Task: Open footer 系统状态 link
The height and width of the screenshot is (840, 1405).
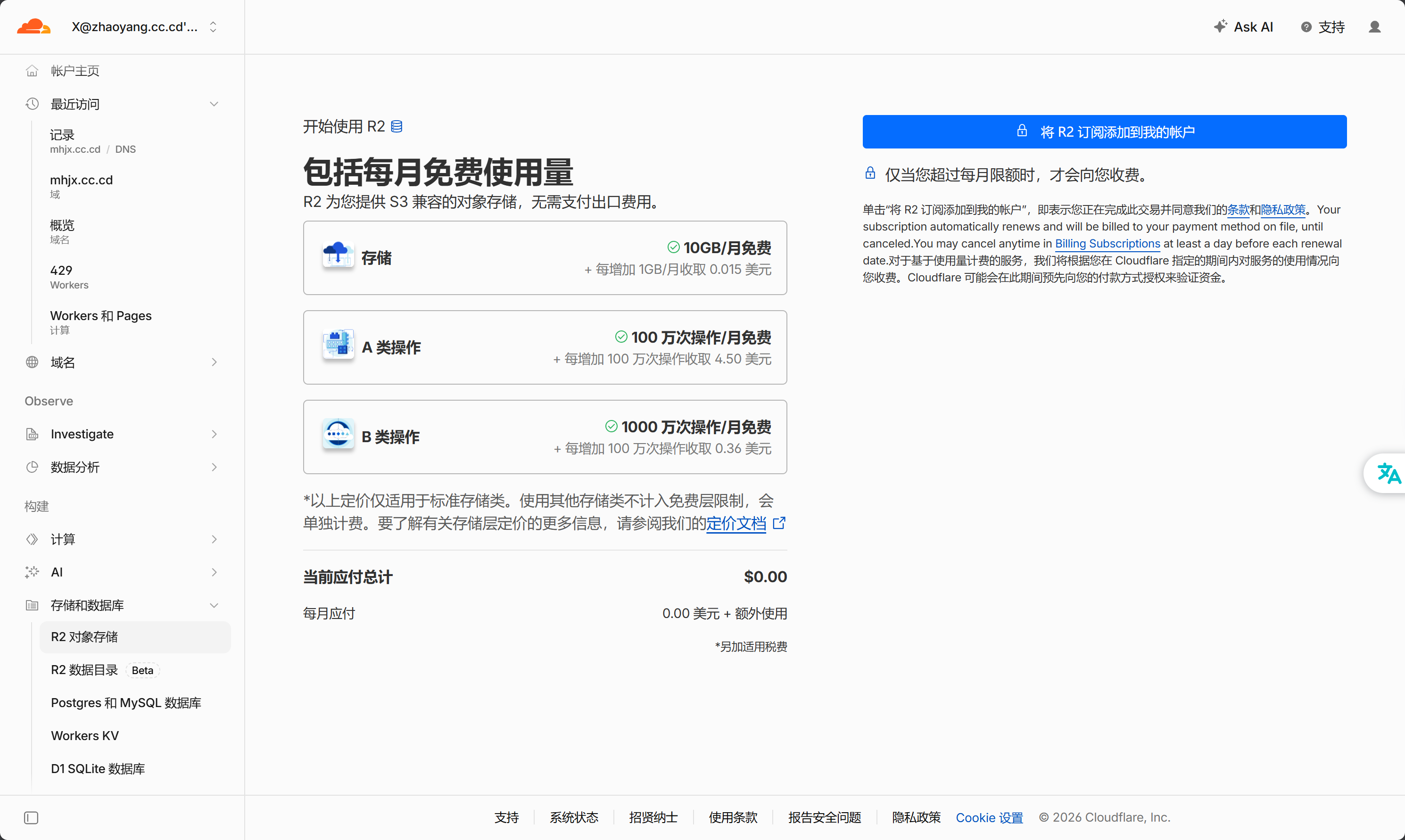Action: coord(573,817)
